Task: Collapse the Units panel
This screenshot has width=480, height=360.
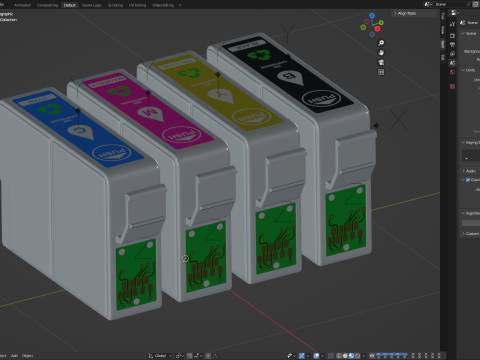Action: pos(470,70)
